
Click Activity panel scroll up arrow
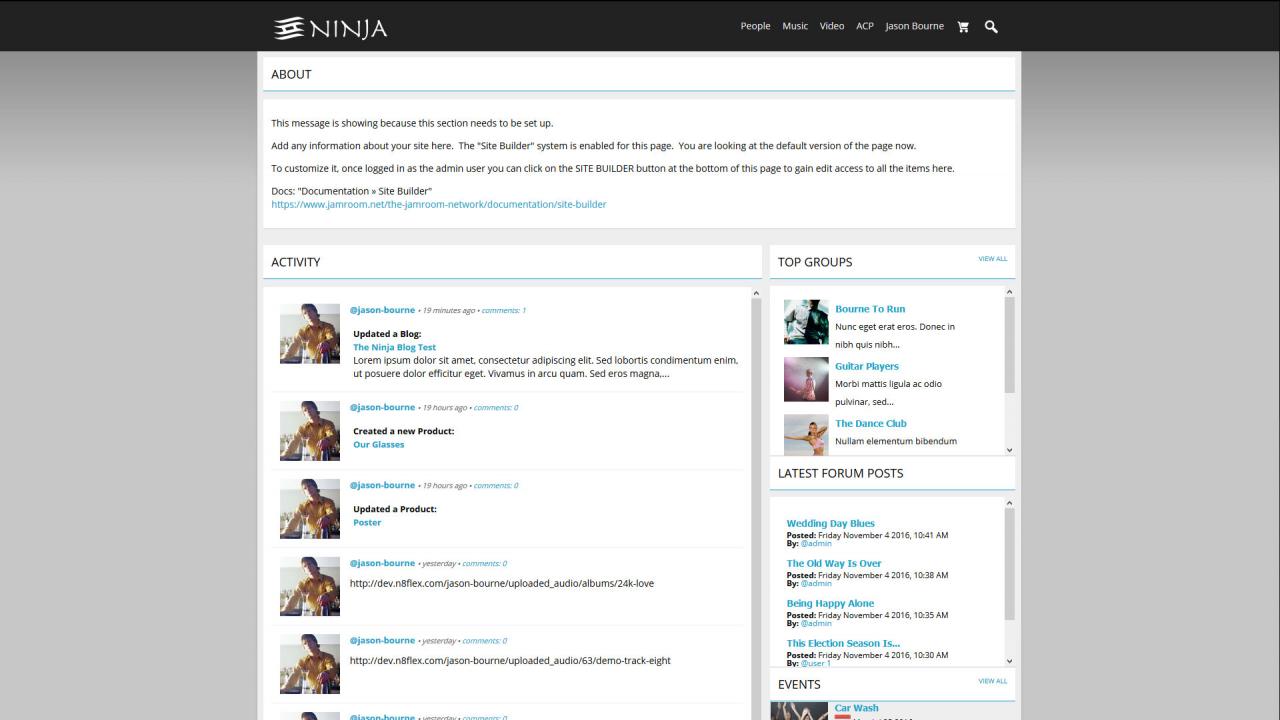pyautogui.click(x=756, y=294)
